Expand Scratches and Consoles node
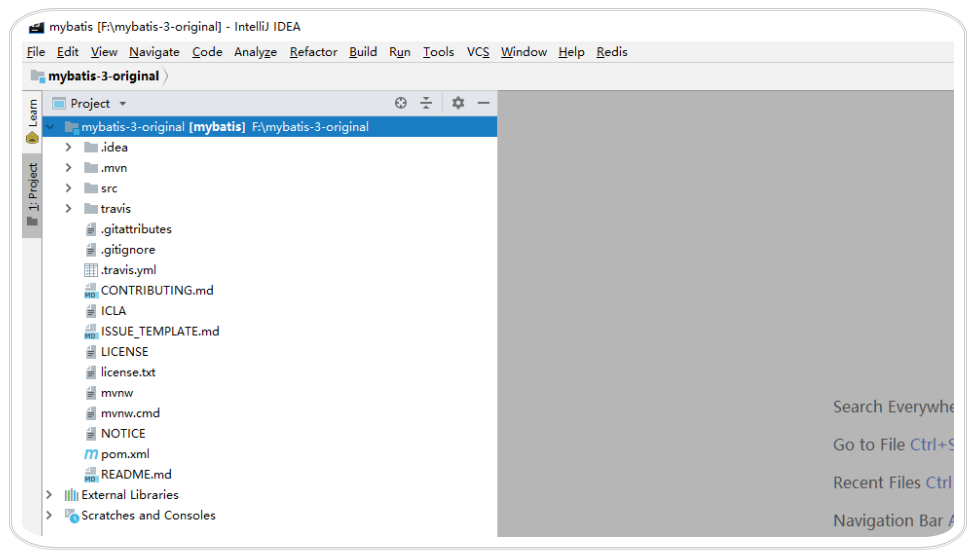This screenshot has height=557, width=979. 49,515
